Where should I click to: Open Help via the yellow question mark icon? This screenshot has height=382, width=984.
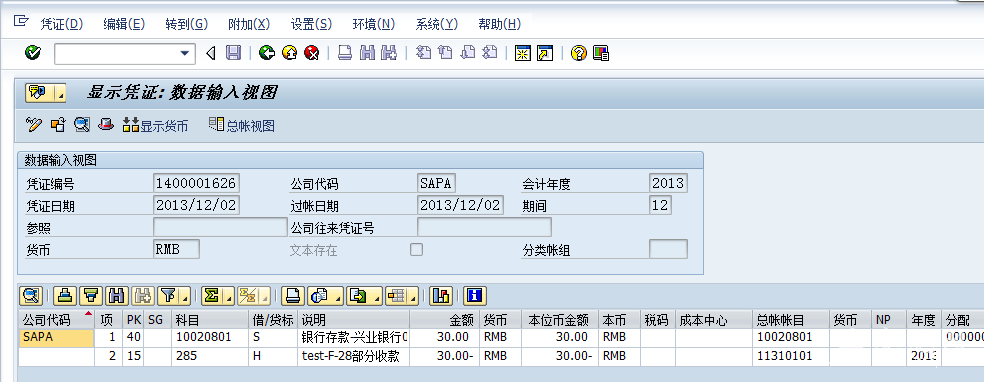[579, 53]
